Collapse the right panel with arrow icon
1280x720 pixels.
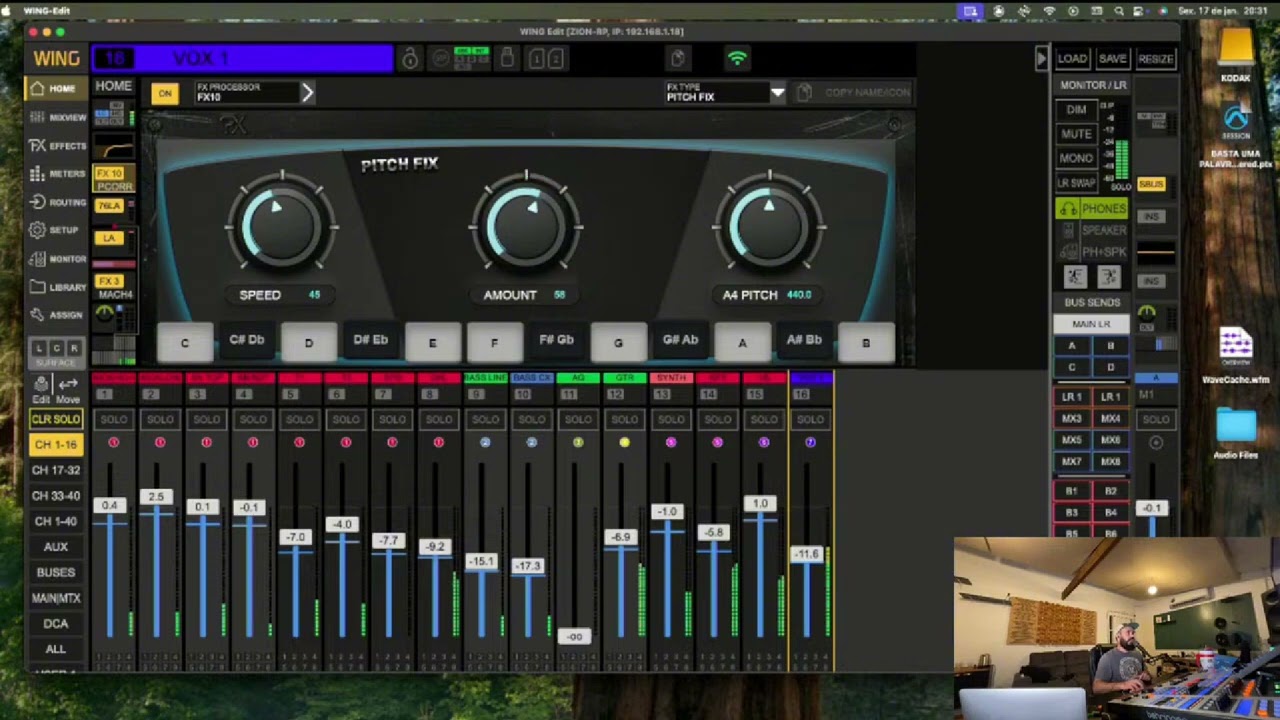[1041, 59]
